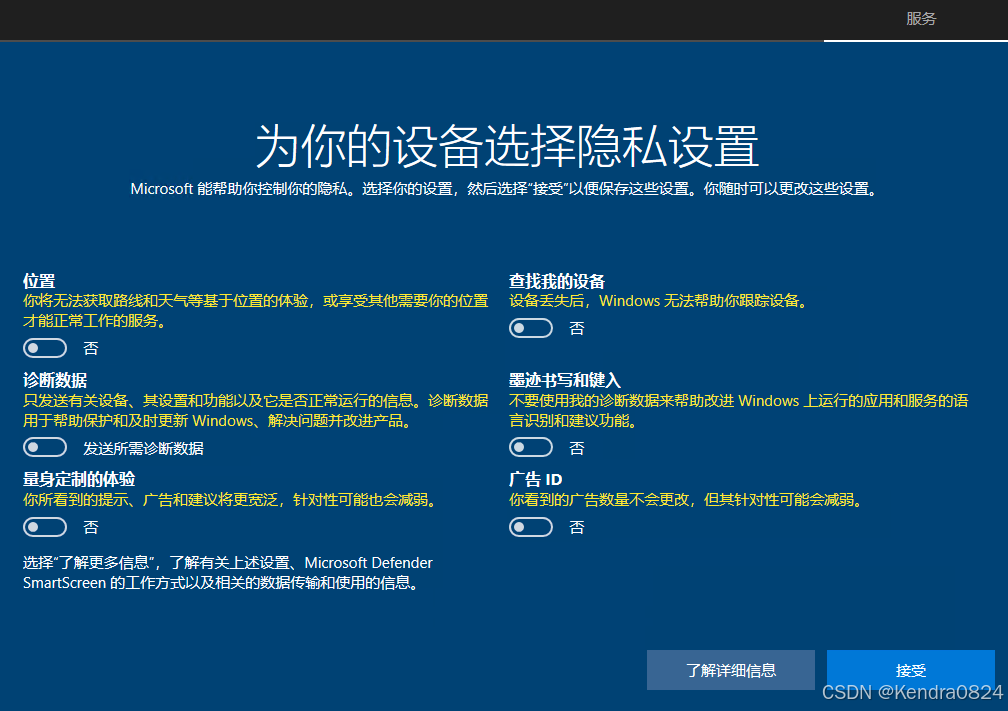Turn on 查找我的设备 switch
1008x711 pixels.
click(x=531, y=327)
